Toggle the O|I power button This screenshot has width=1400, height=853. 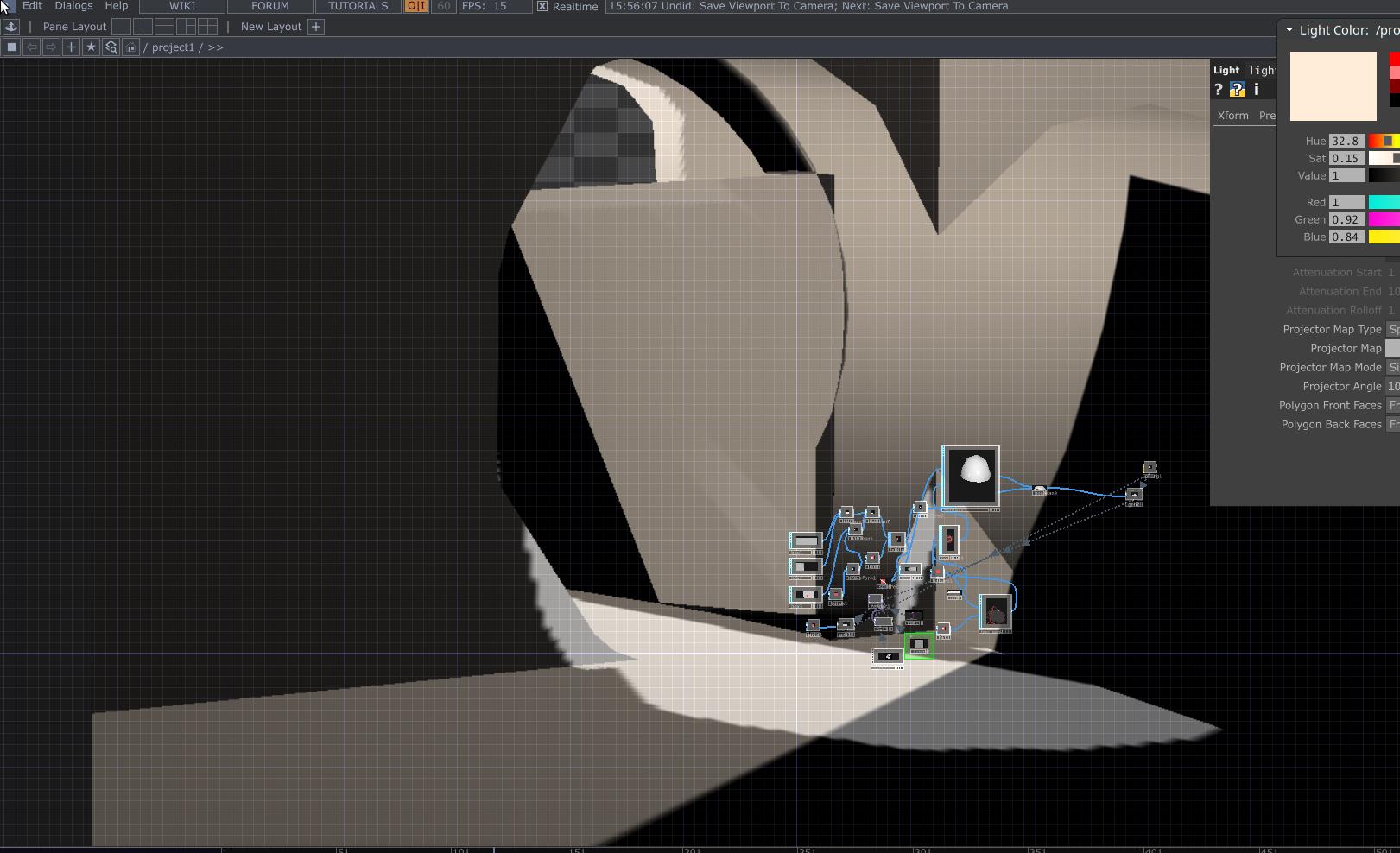[416, 6]
